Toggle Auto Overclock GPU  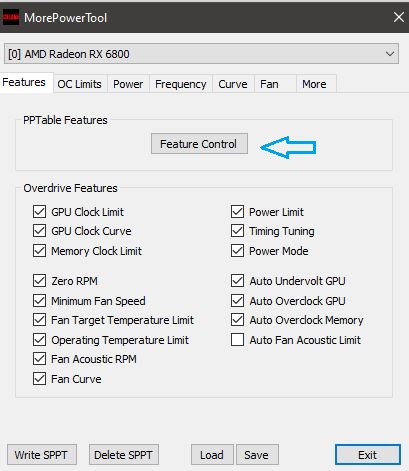coord(237,301)
